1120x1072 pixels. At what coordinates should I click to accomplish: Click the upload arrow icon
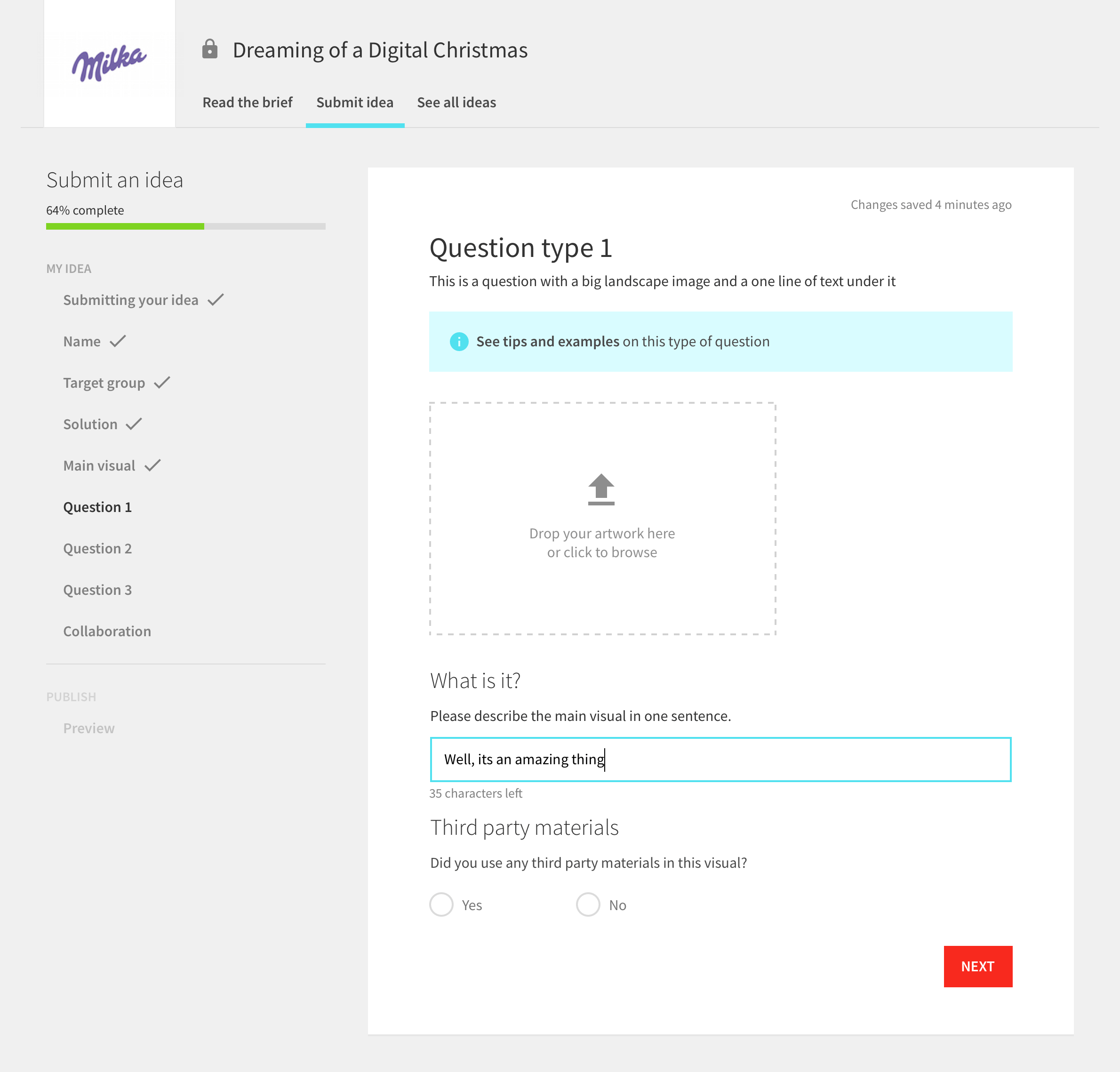click(601, 489)
